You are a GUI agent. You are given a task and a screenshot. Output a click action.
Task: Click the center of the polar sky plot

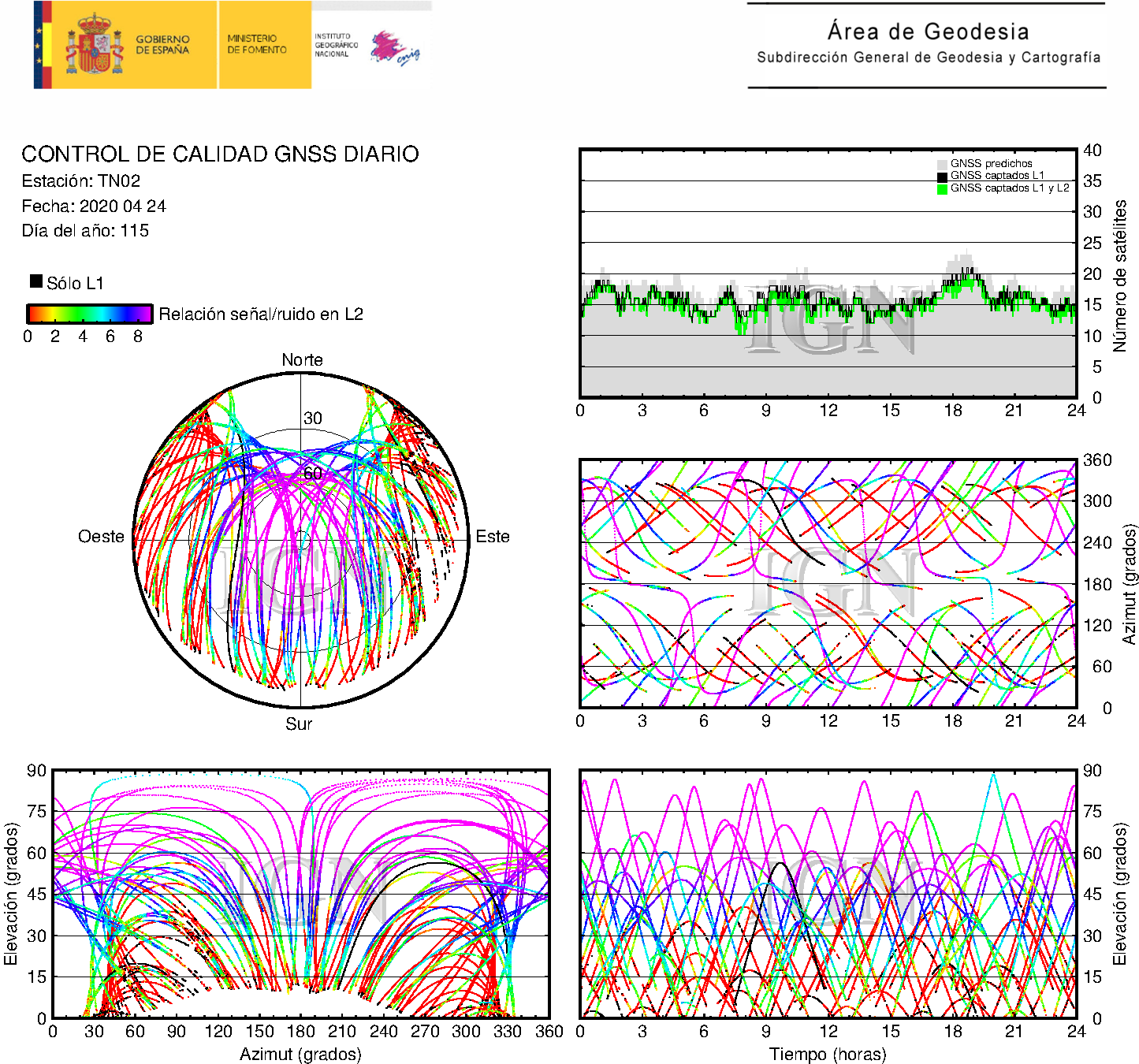tap(301, 541)
